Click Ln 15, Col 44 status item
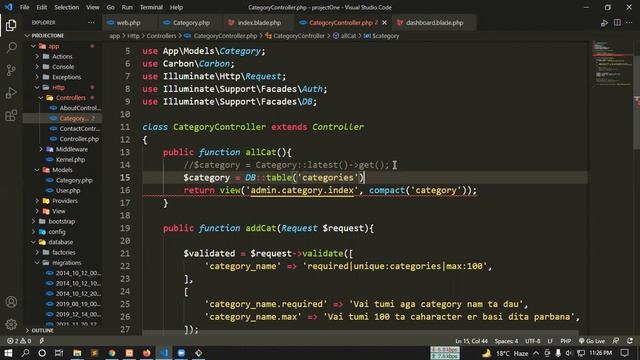This screenshot has width=640, height=360. pyautogui.click(x=471, y=341)
